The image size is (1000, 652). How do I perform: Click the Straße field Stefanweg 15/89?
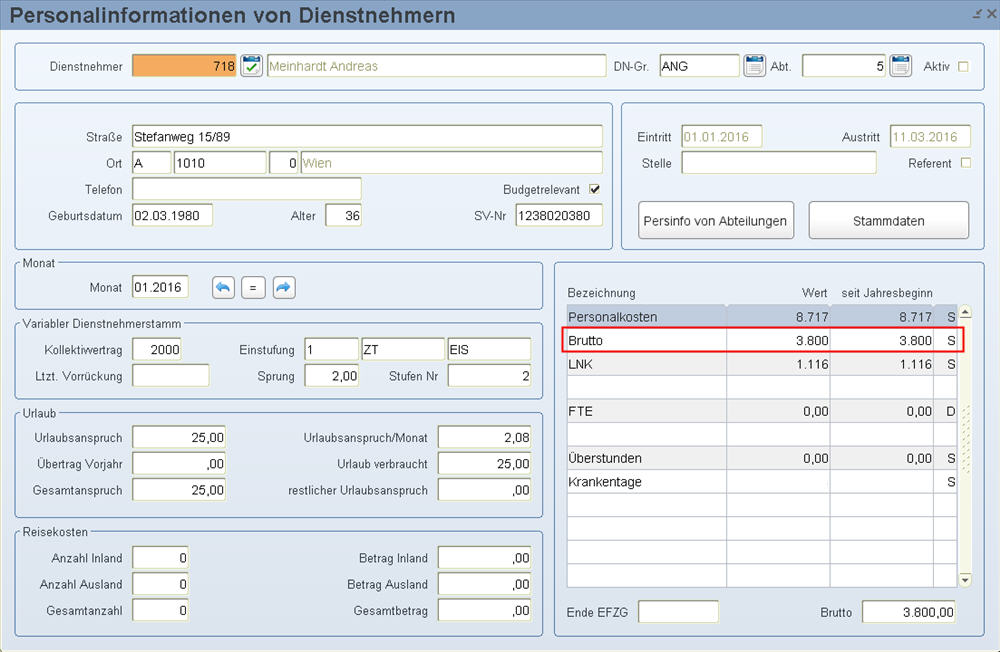[367, 137]
